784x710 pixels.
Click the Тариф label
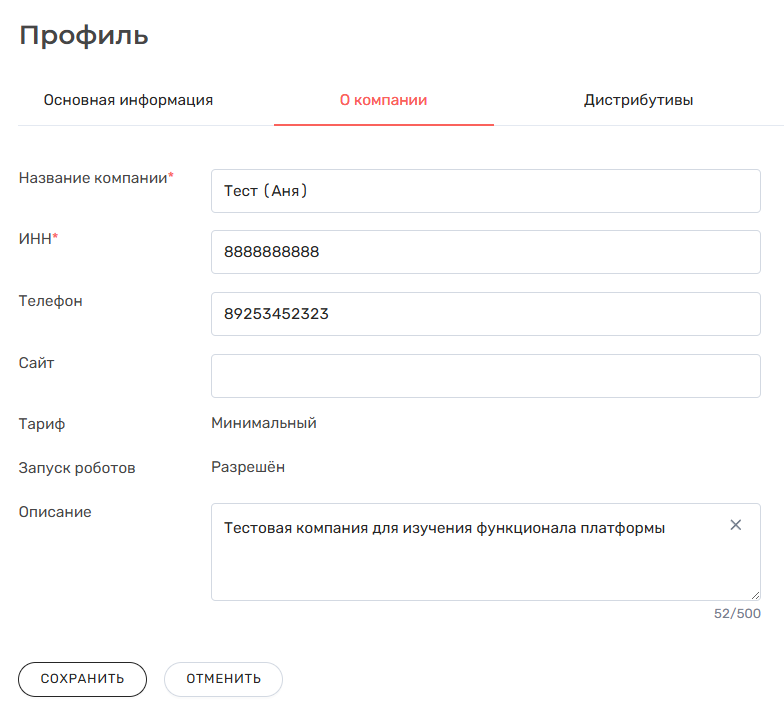click(x=42, y=424)
